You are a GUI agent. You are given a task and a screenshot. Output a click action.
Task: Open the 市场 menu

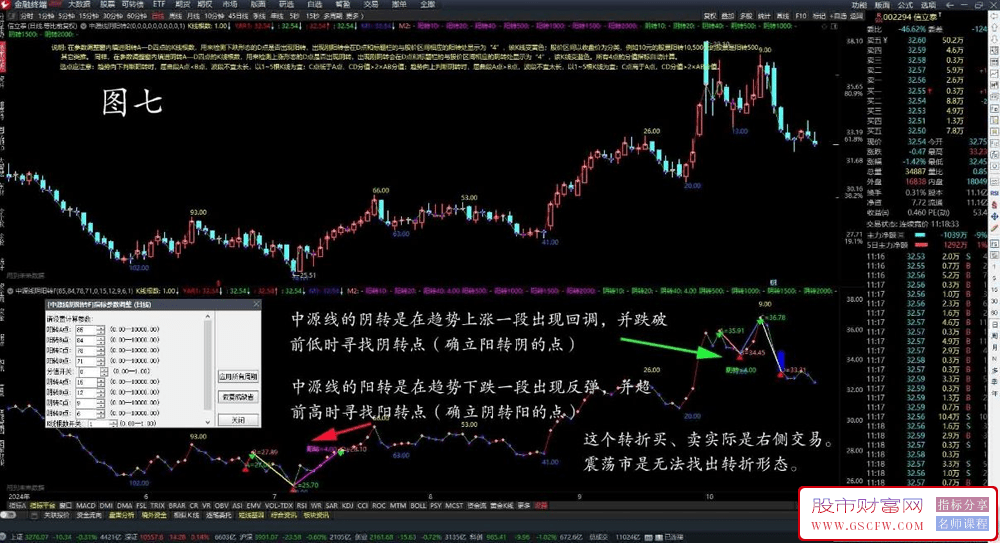pyautogui.click(x=230, y=4)
